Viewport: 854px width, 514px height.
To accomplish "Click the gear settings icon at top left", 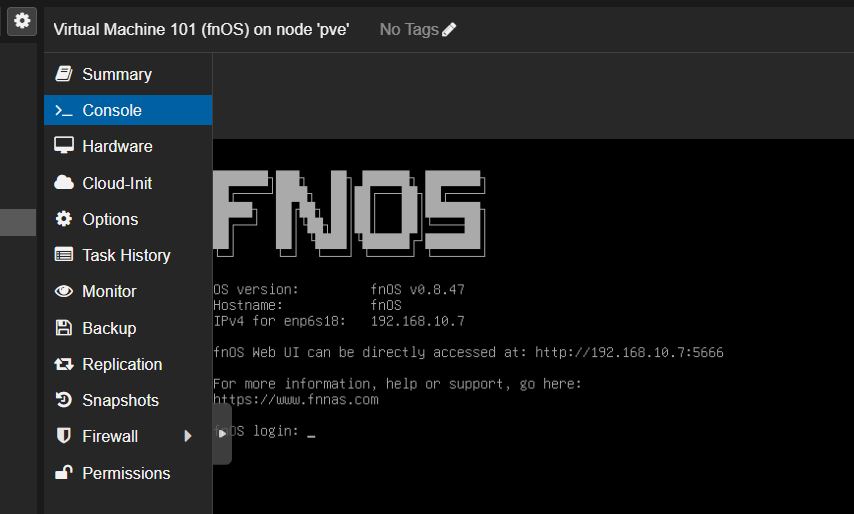I will (22, 21).
